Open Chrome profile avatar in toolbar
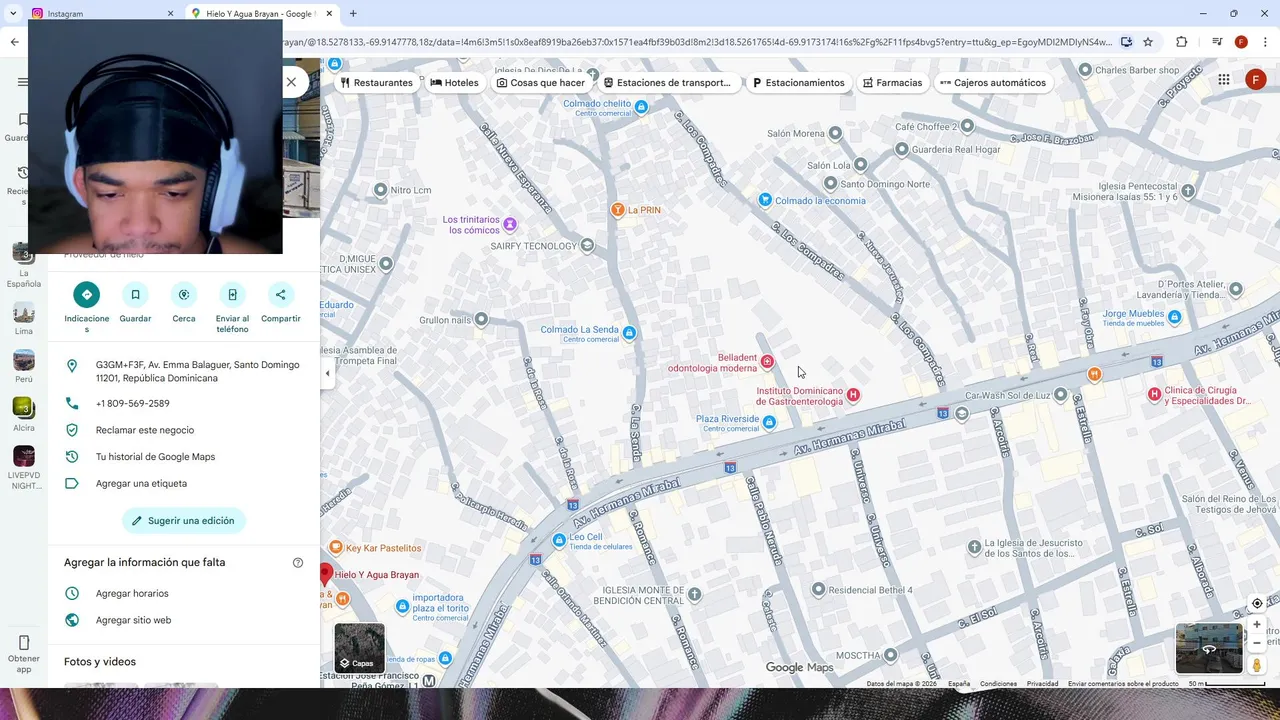This screenshot has width=1280, height=720. [1241, 42]
